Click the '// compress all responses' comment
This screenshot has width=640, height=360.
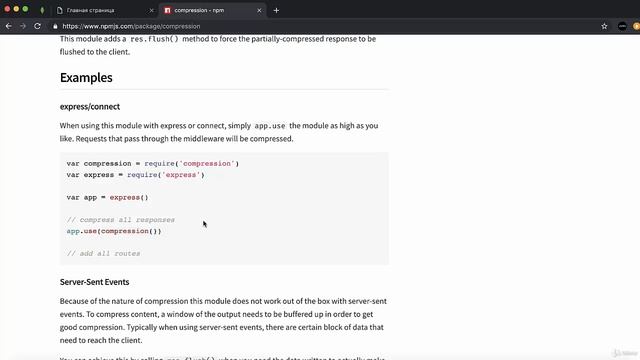tap(121, 220)
